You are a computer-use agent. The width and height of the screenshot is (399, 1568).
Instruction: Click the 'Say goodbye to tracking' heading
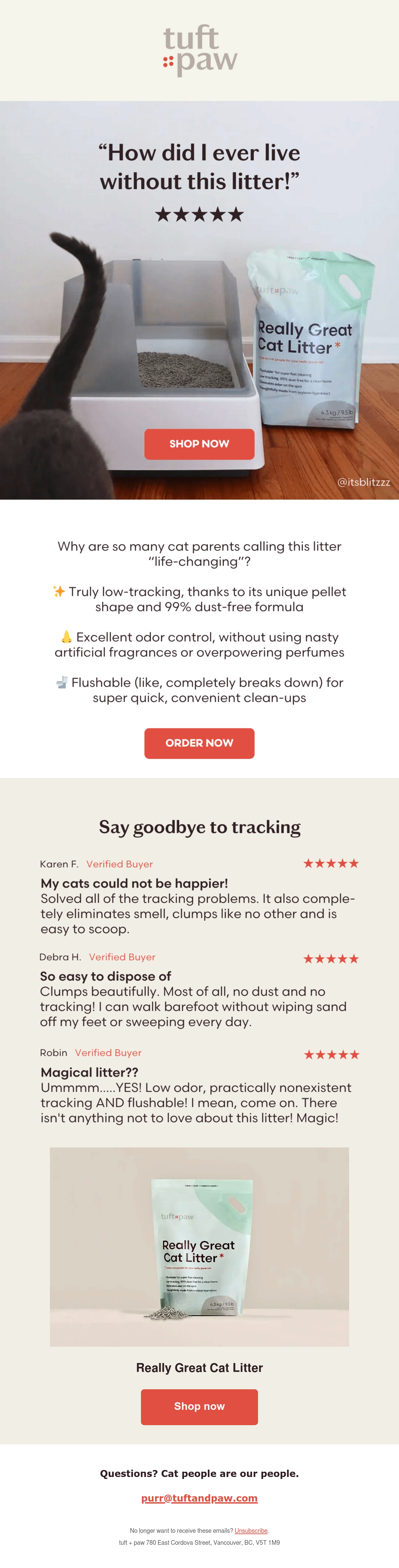(200, 827)
